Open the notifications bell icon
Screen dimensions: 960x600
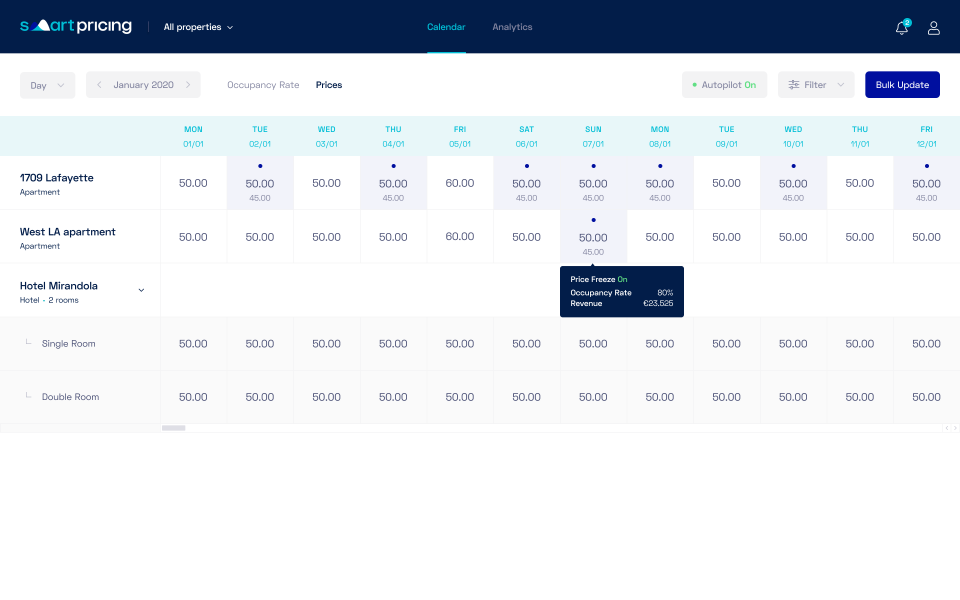[901, 28]
